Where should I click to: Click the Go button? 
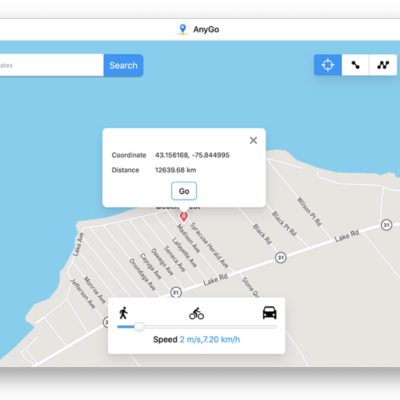[x=184, y=191]
